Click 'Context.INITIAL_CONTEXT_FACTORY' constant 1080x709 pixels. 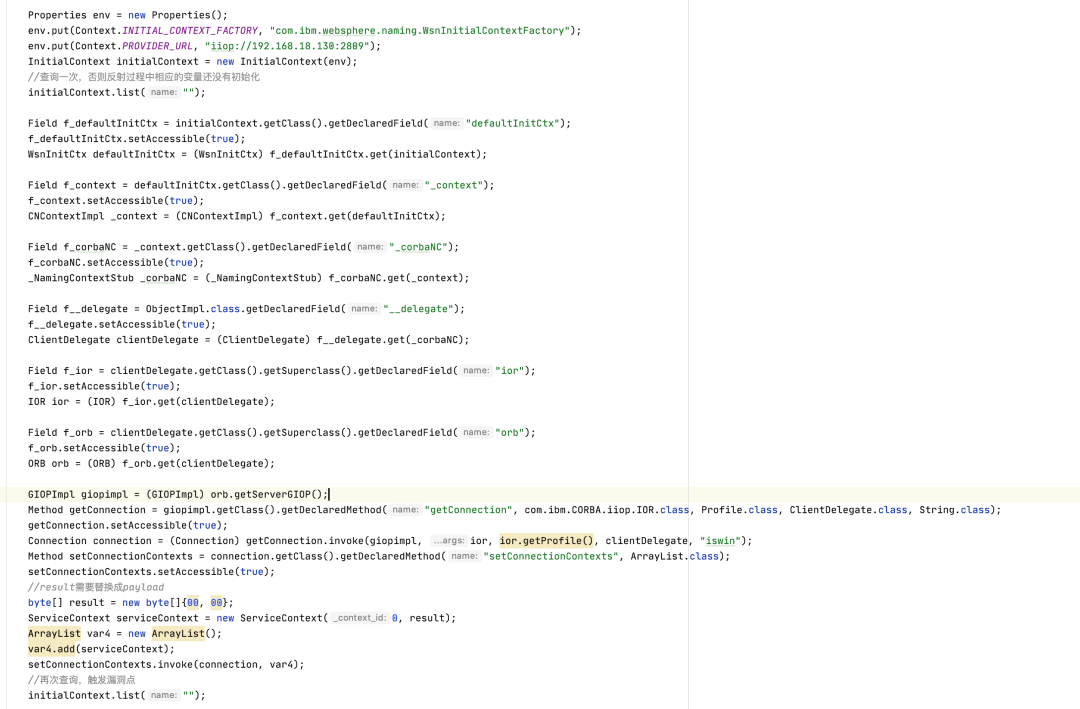point(167,30)
